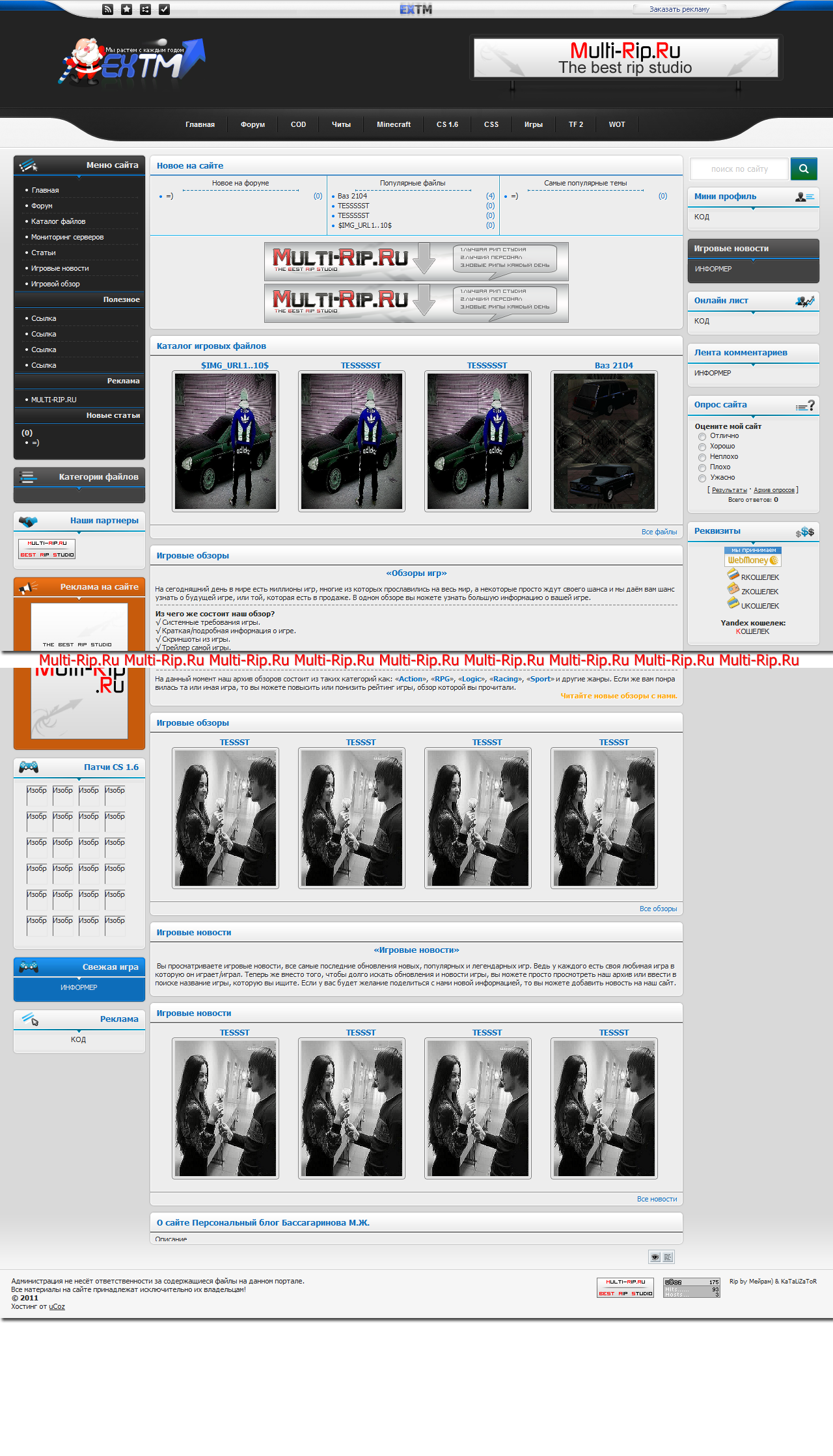Click the WebMoney logo under Реквизиты
833x1456 pixels.
(752, 557)
